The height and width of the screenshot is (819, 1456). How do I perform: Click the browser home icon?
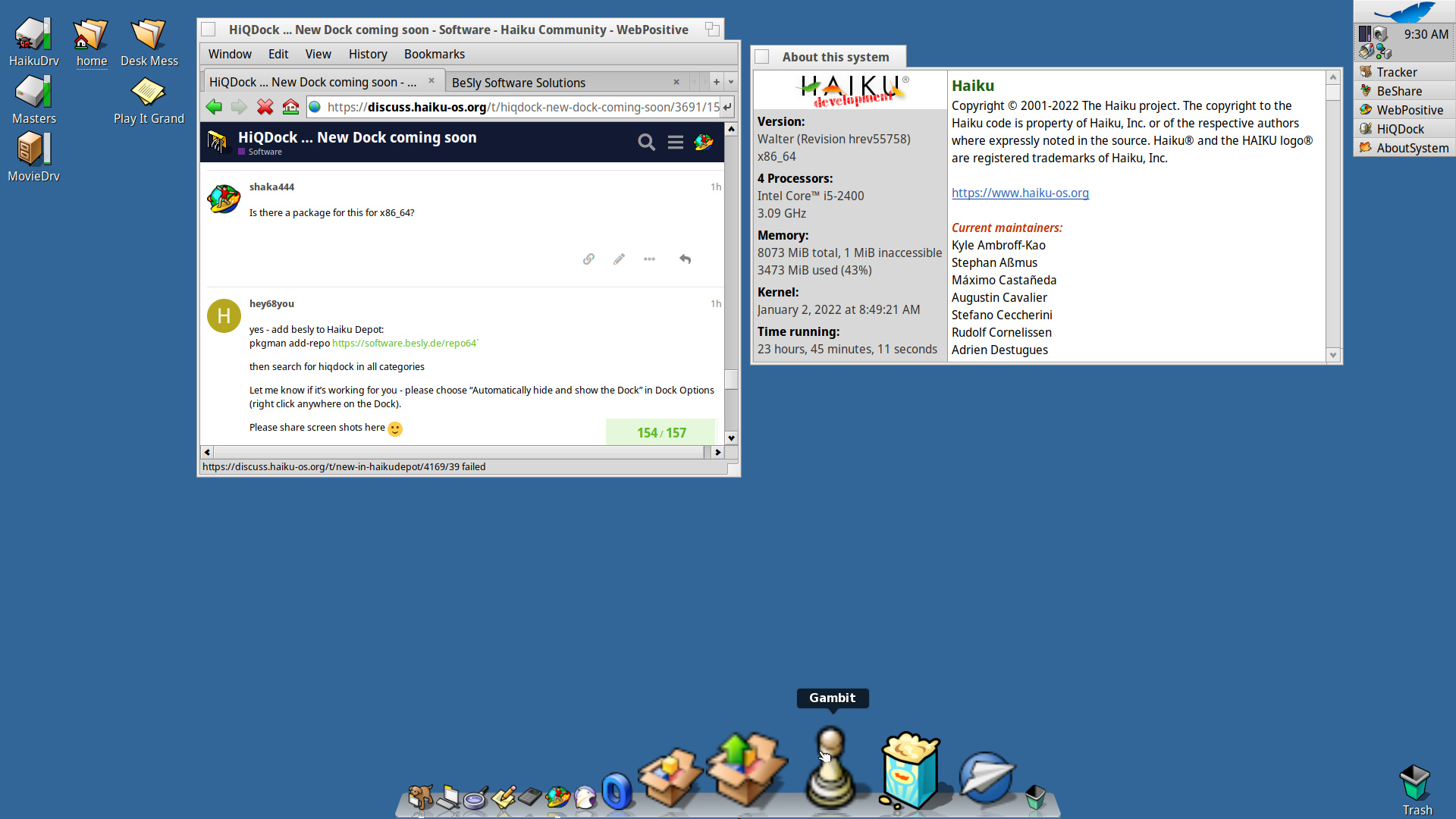point(290,107)
